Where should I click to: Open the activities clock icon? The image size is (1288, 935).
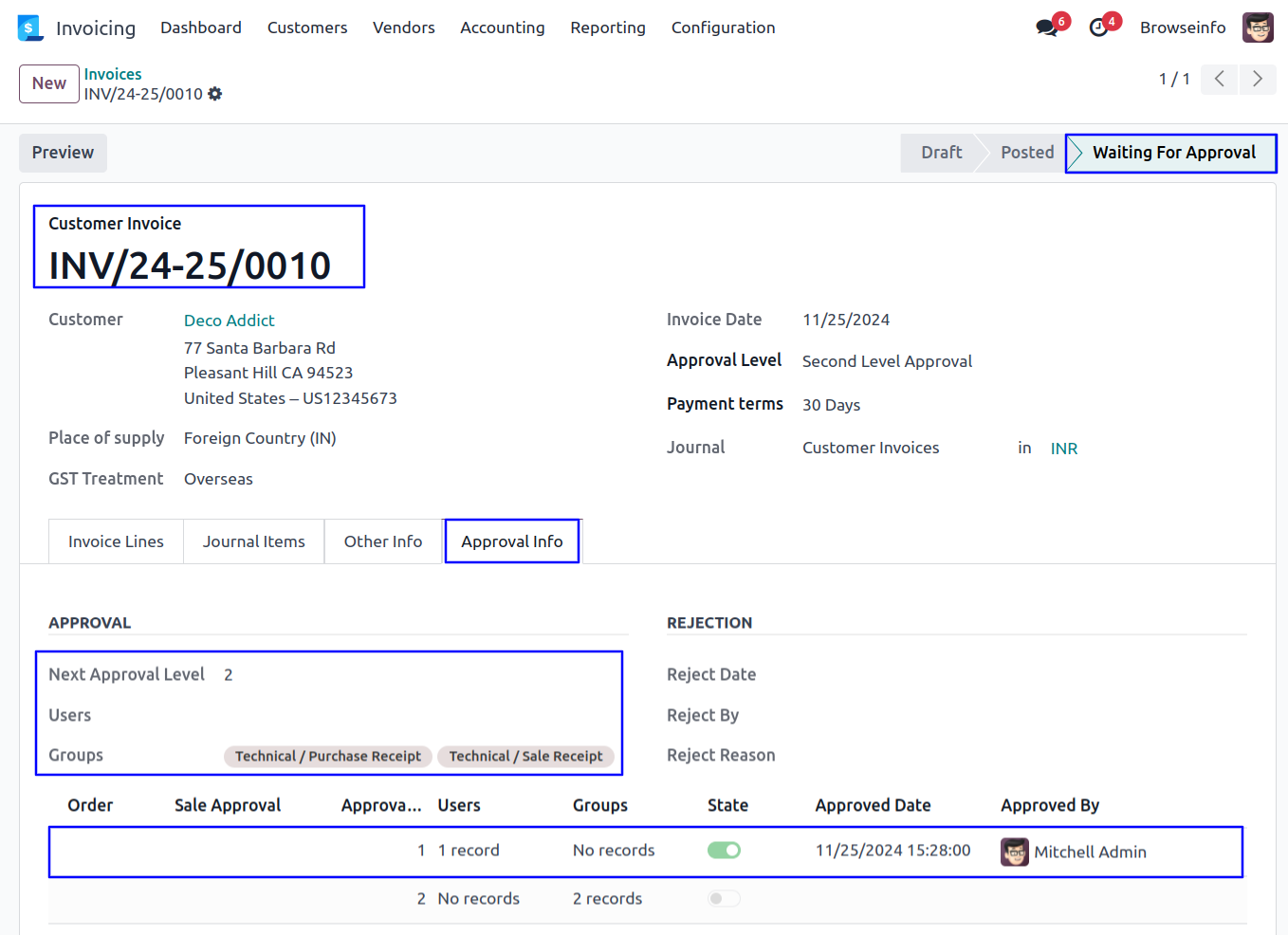1098,28
